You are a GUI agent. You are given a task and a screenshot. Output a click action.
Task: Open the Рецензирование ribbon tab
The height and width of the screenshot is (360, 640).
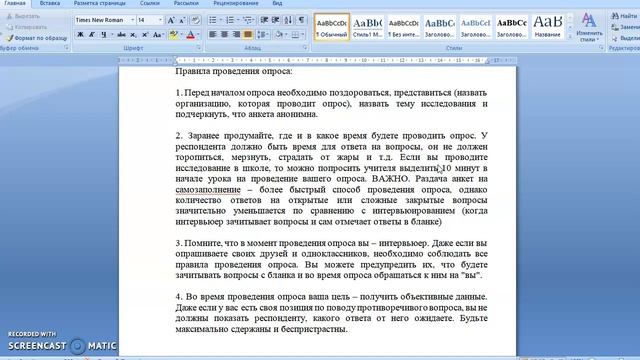236,3
